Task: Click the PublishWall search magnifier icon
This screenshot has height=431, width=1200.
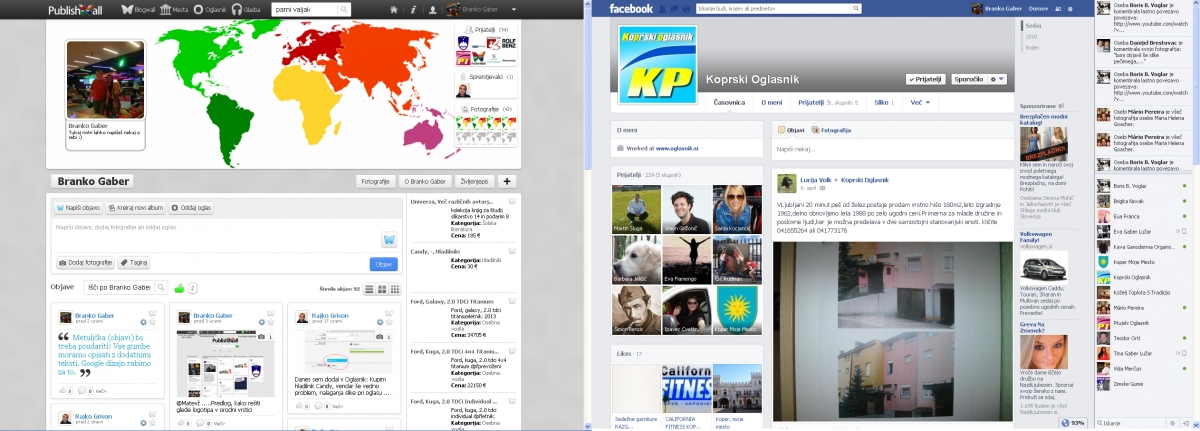Action: (x=344, y=9)
